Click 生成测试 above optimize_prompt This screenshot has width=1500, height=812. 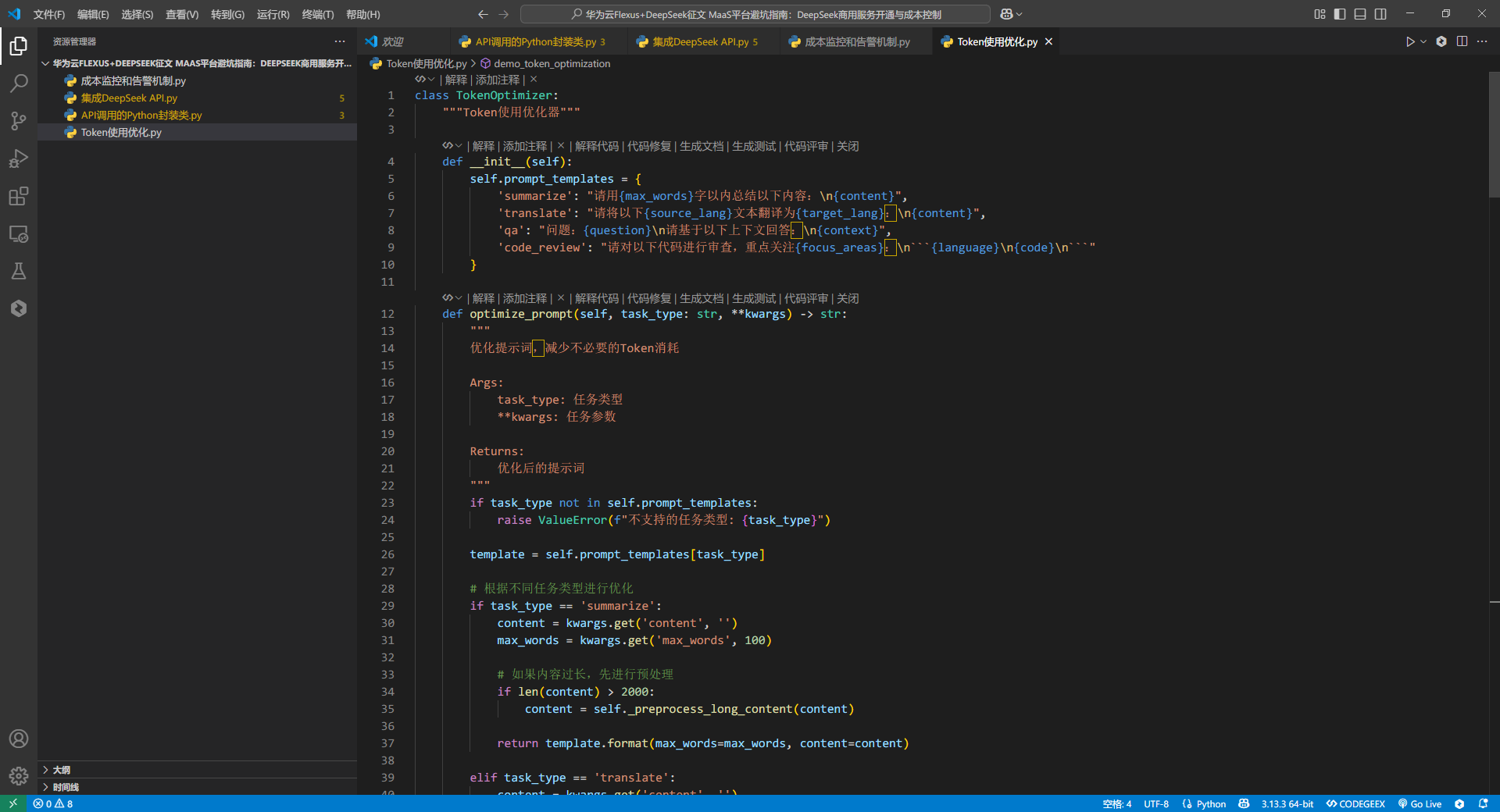[x=754, y=298]
